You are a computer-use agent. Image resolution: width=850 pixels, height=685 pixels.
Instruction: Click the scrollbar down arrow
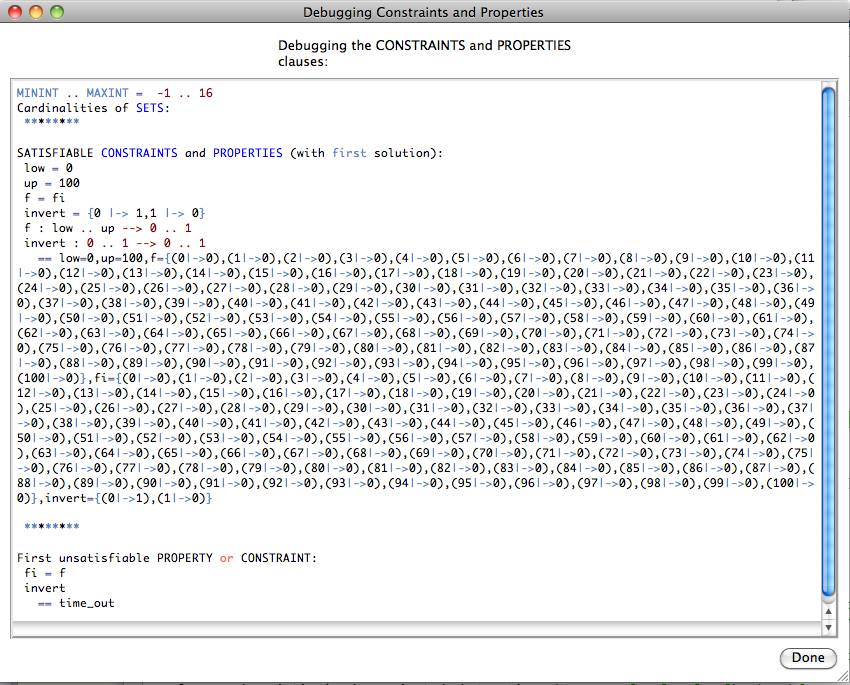tap(827, 627)
